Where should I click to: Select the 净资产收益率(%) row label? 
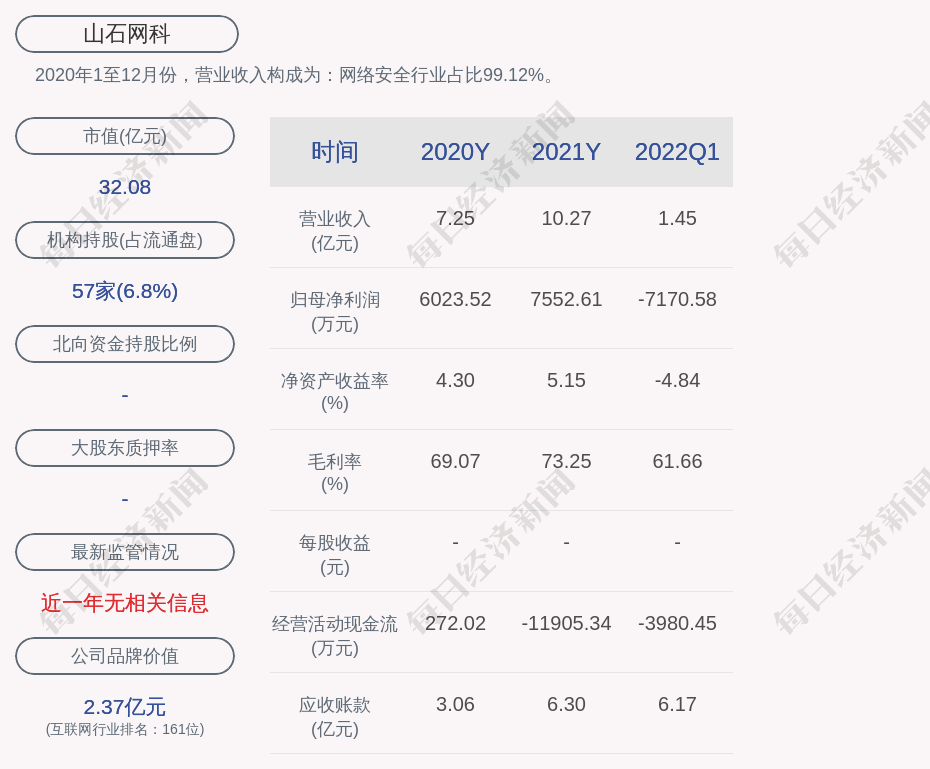tap(334, 391)
